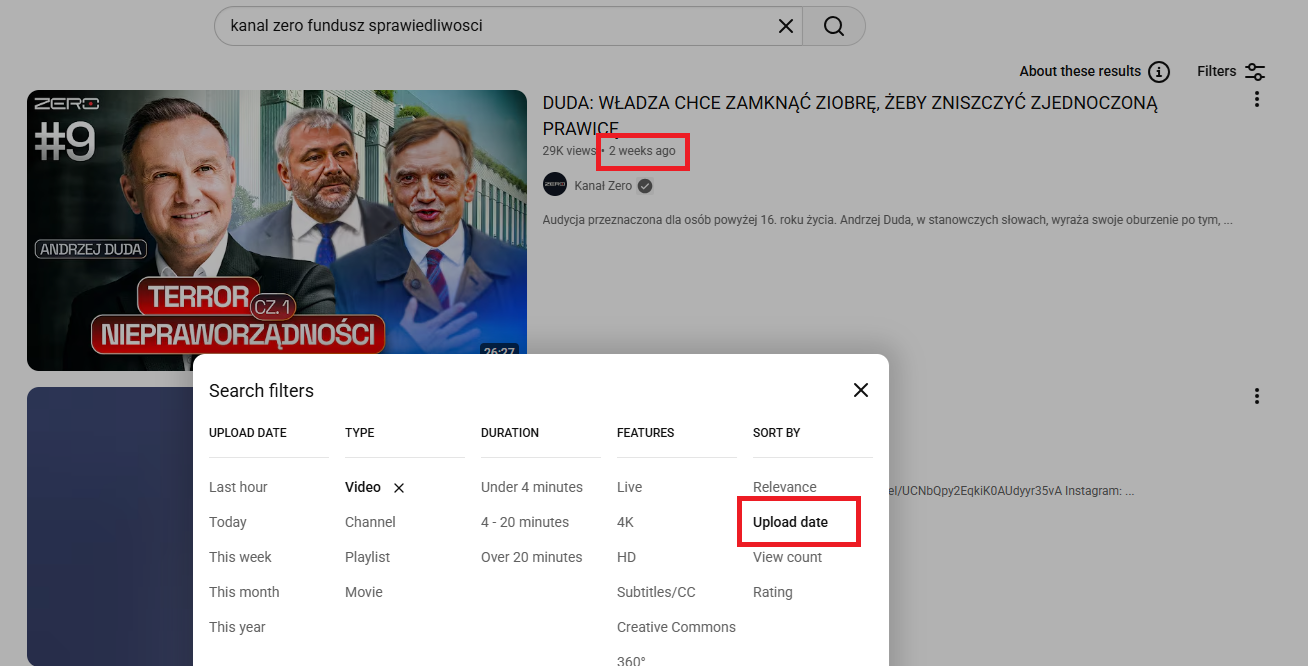Click the About these results info icon
Screen dimensions: 1308x666
tap(1159, 72)
